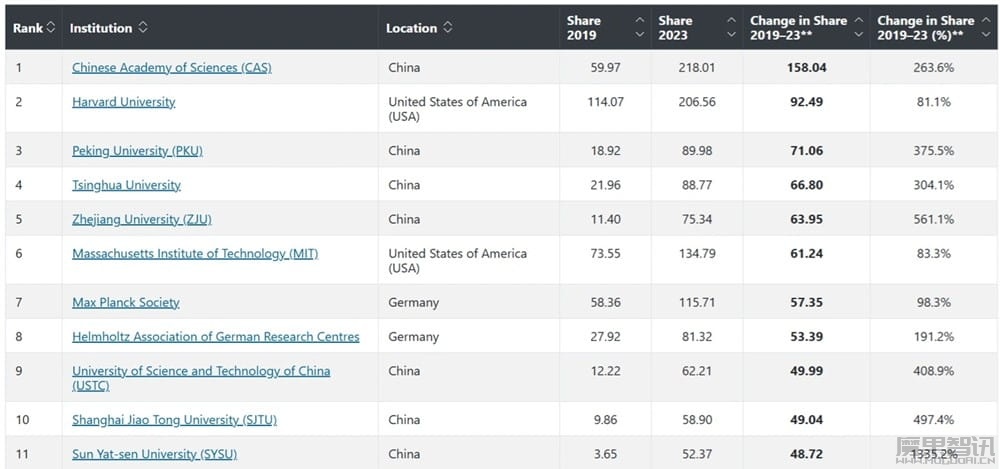Viewport: 1000px width, 469px height.
Task: Open University of Science and Technology of China link
Action: pyautogui.click(x=201, y=378)
